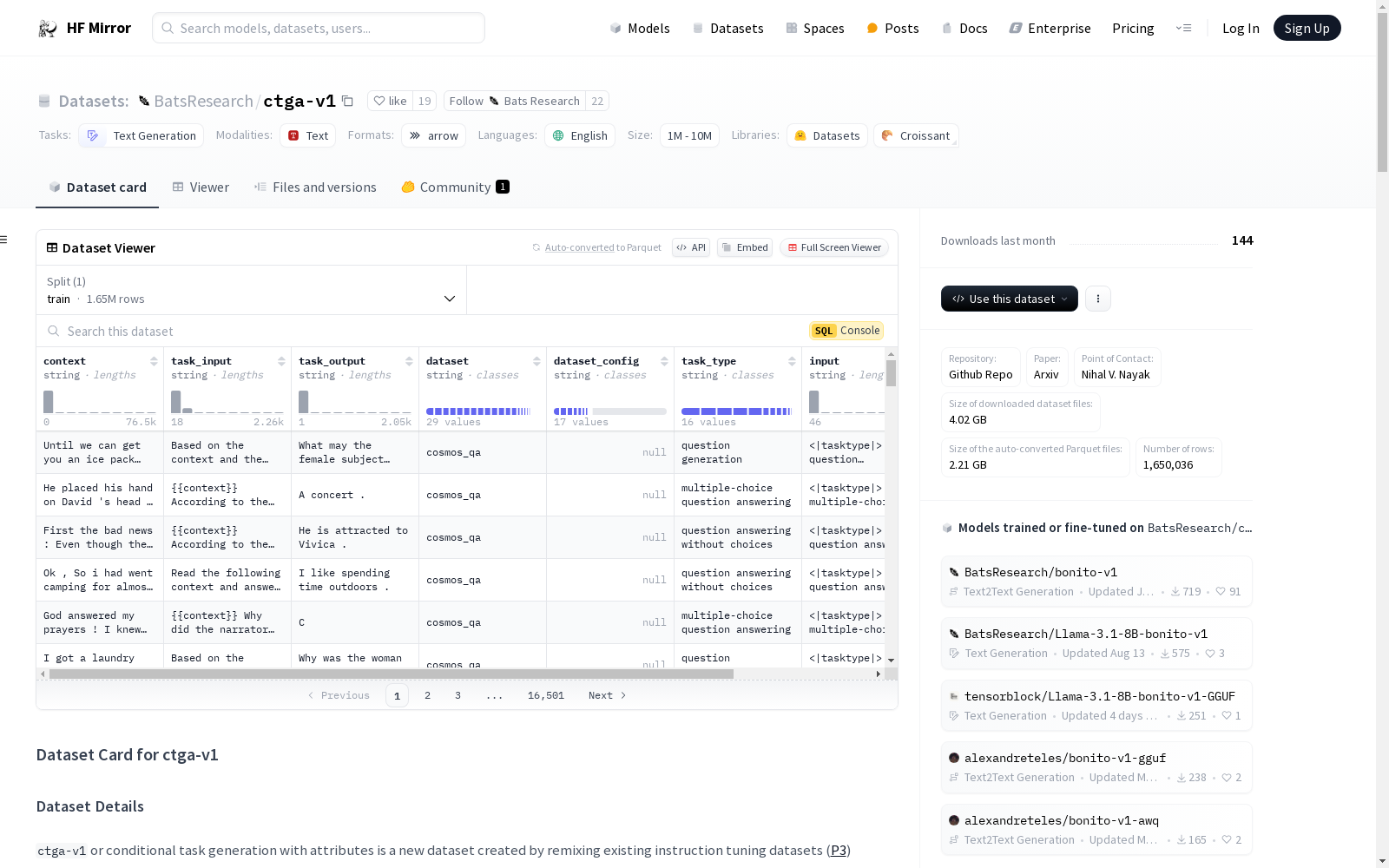
Task: Copy the dataset name ctga-v1 with copy icon
Action: (x=347, y=101)
